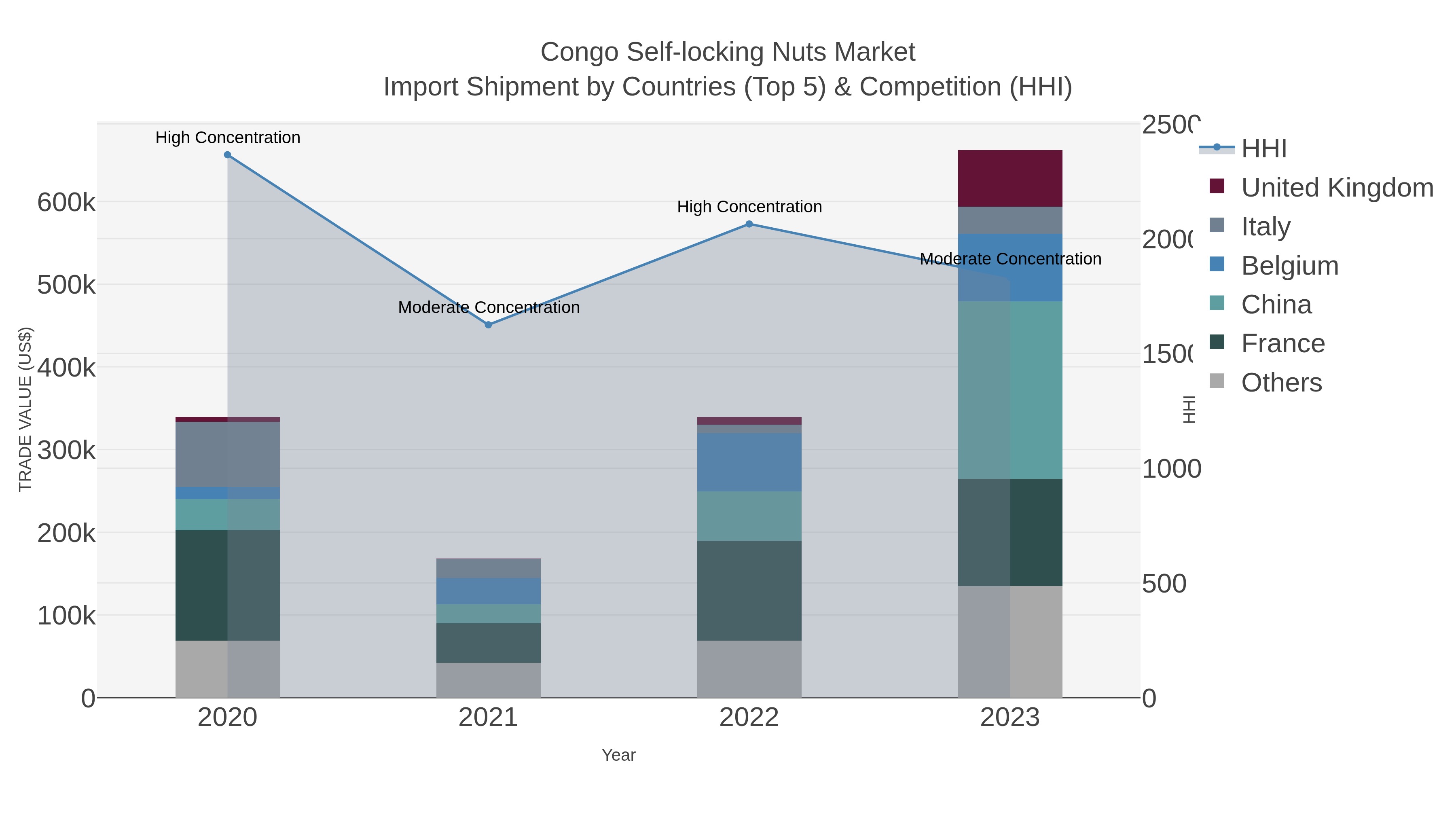Click the Others gray legend swatch

pos(1217,381)
